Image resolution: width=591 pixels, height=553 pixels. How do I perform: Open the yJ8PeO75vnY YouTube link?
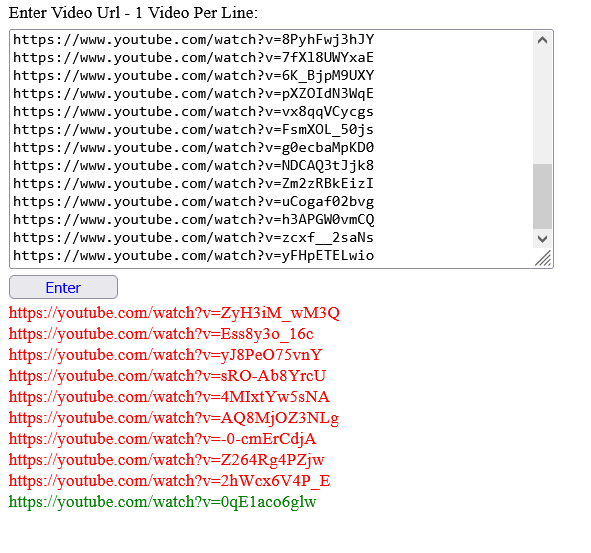click(x=165, y=355)
